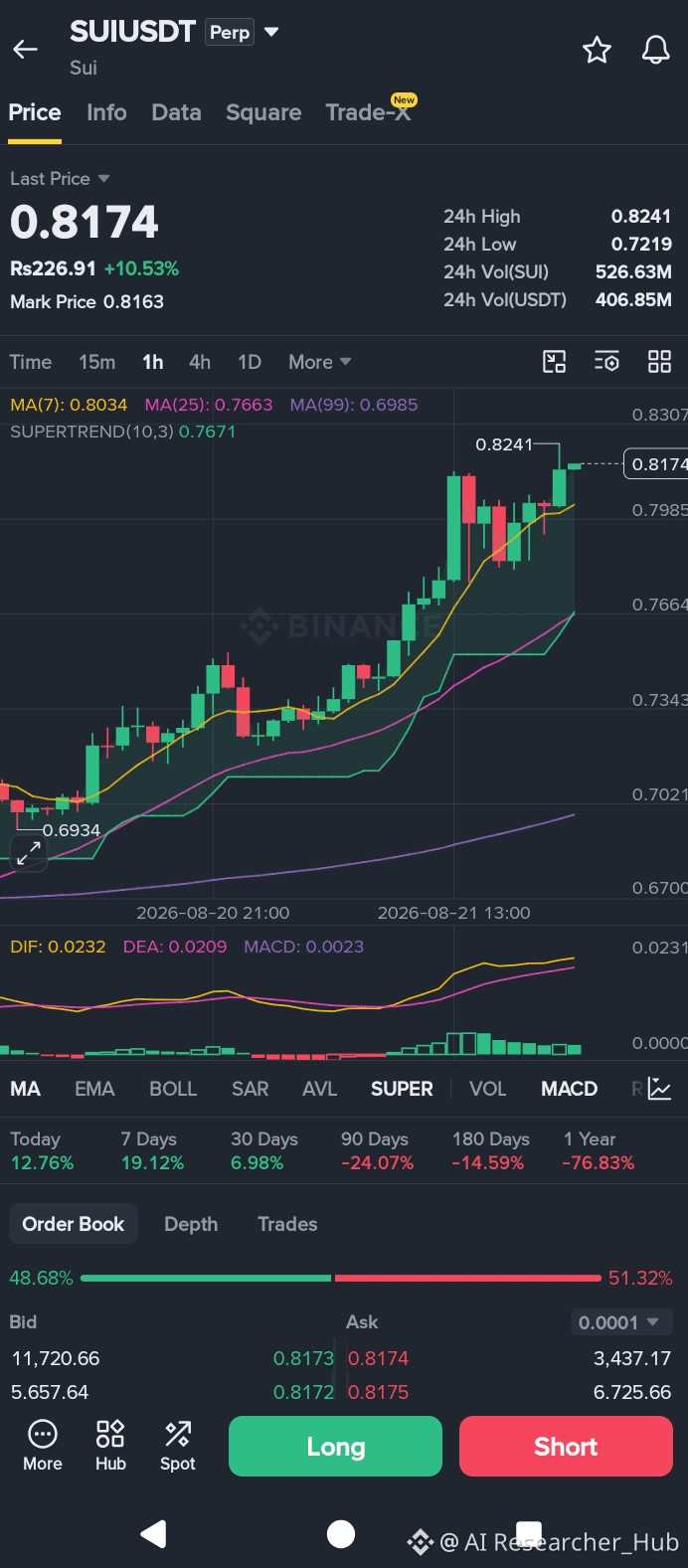
Task: Open the Trades tab
Action: 287,1224
